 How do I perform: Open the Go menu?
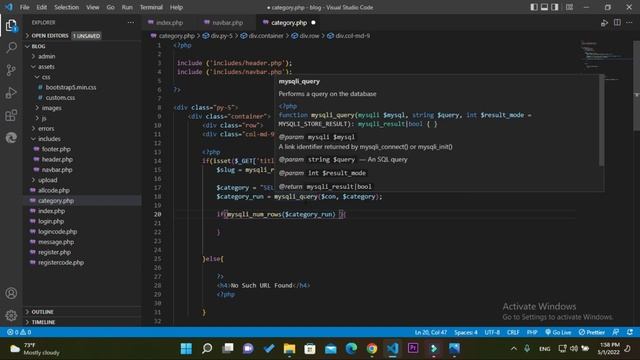coord(111,7)
